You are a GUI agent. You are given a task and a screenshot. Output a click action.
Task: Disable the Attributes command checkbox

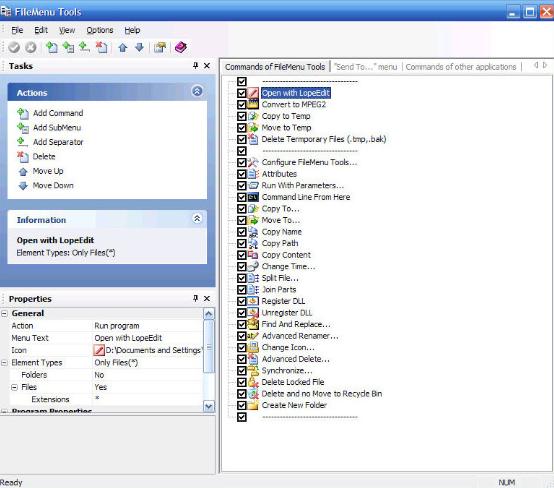point(242,174)
